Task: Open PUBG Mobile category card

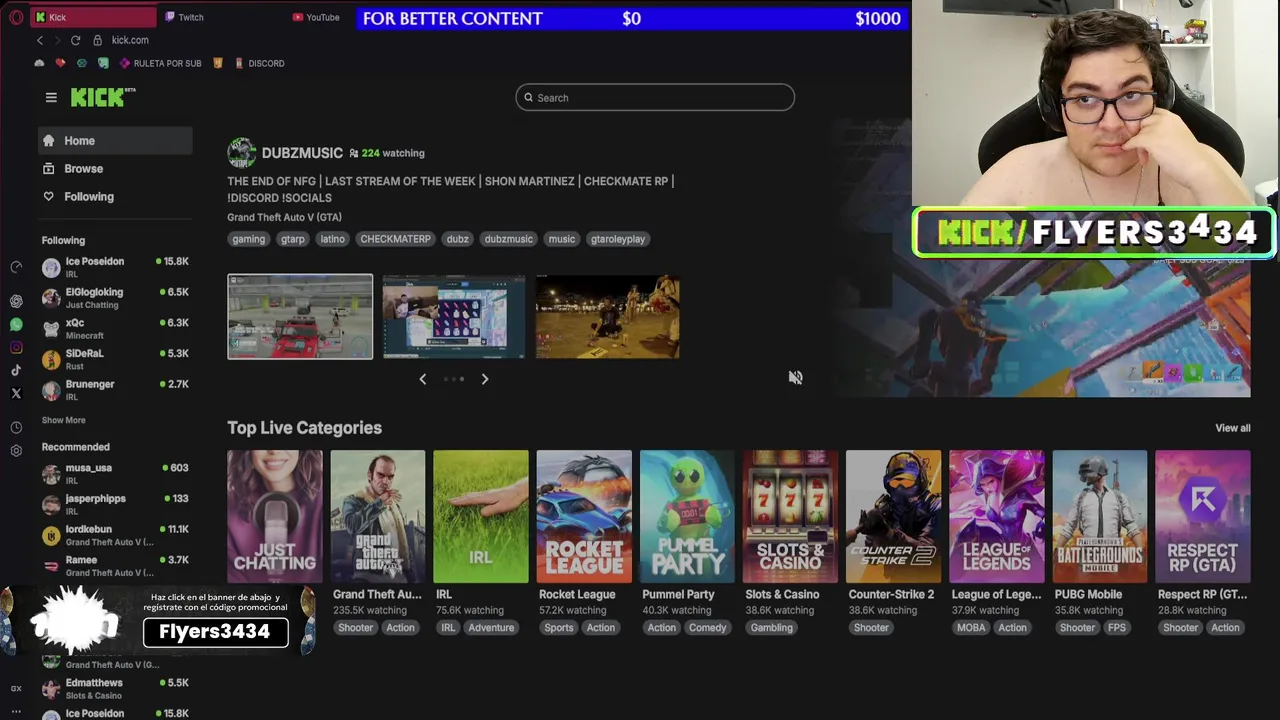Action: click(1099, 516)
